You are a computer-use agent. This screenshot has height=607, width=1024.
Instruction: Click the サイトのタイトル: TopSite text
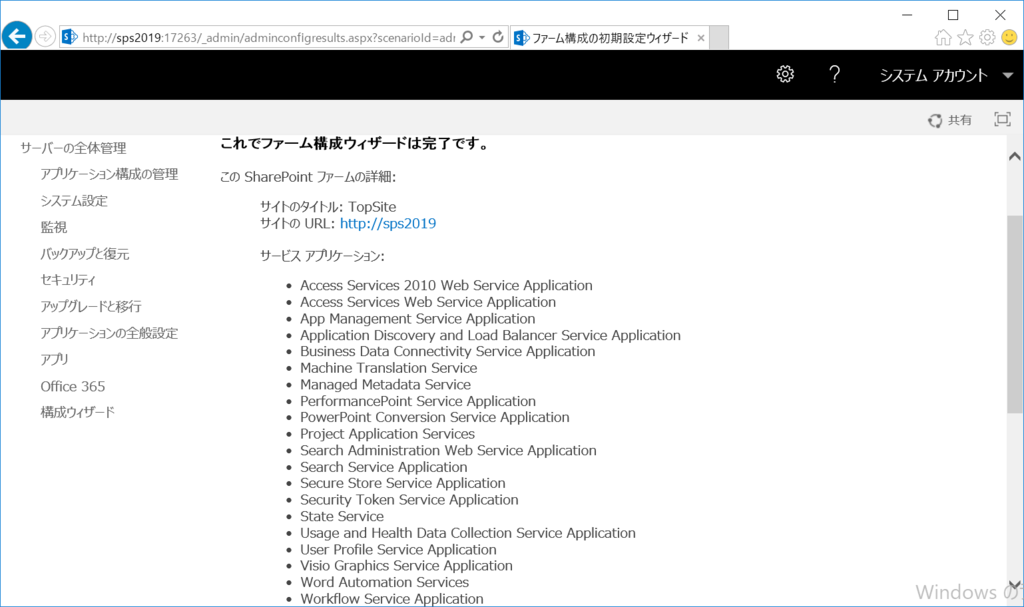click(328, 207)
